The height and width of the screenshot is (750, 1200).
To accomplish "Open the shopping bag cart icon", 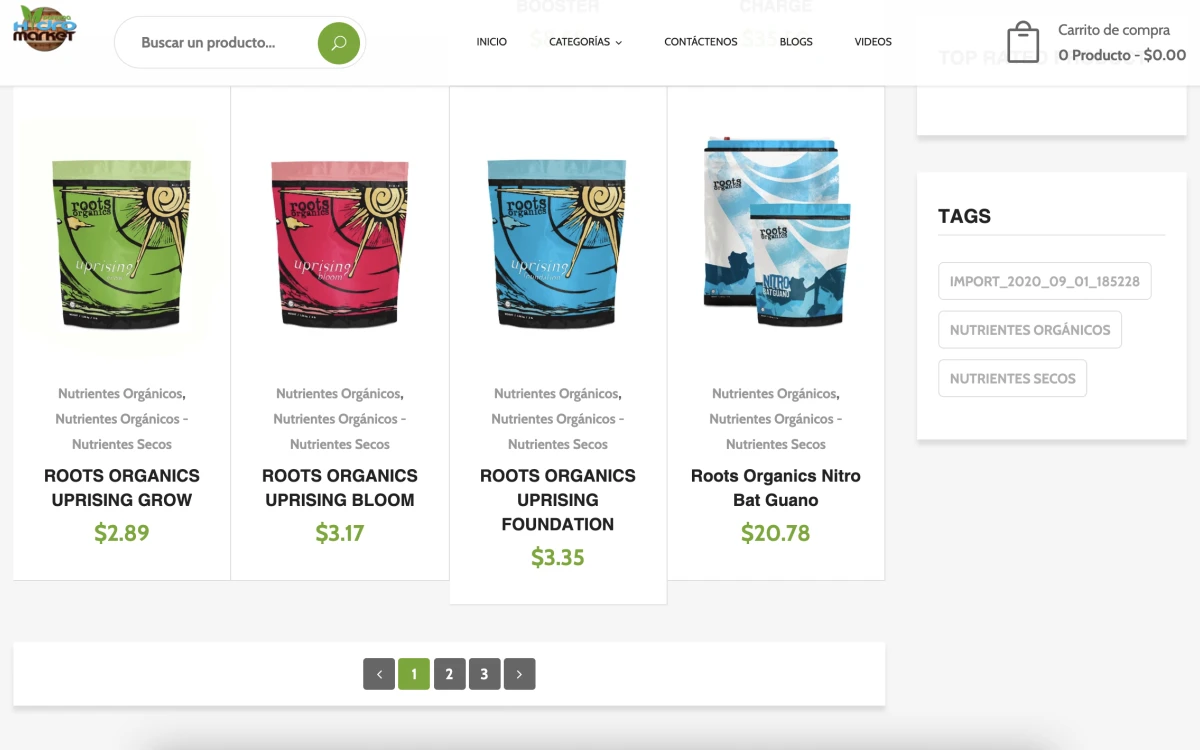I will tap(1023, 43).
